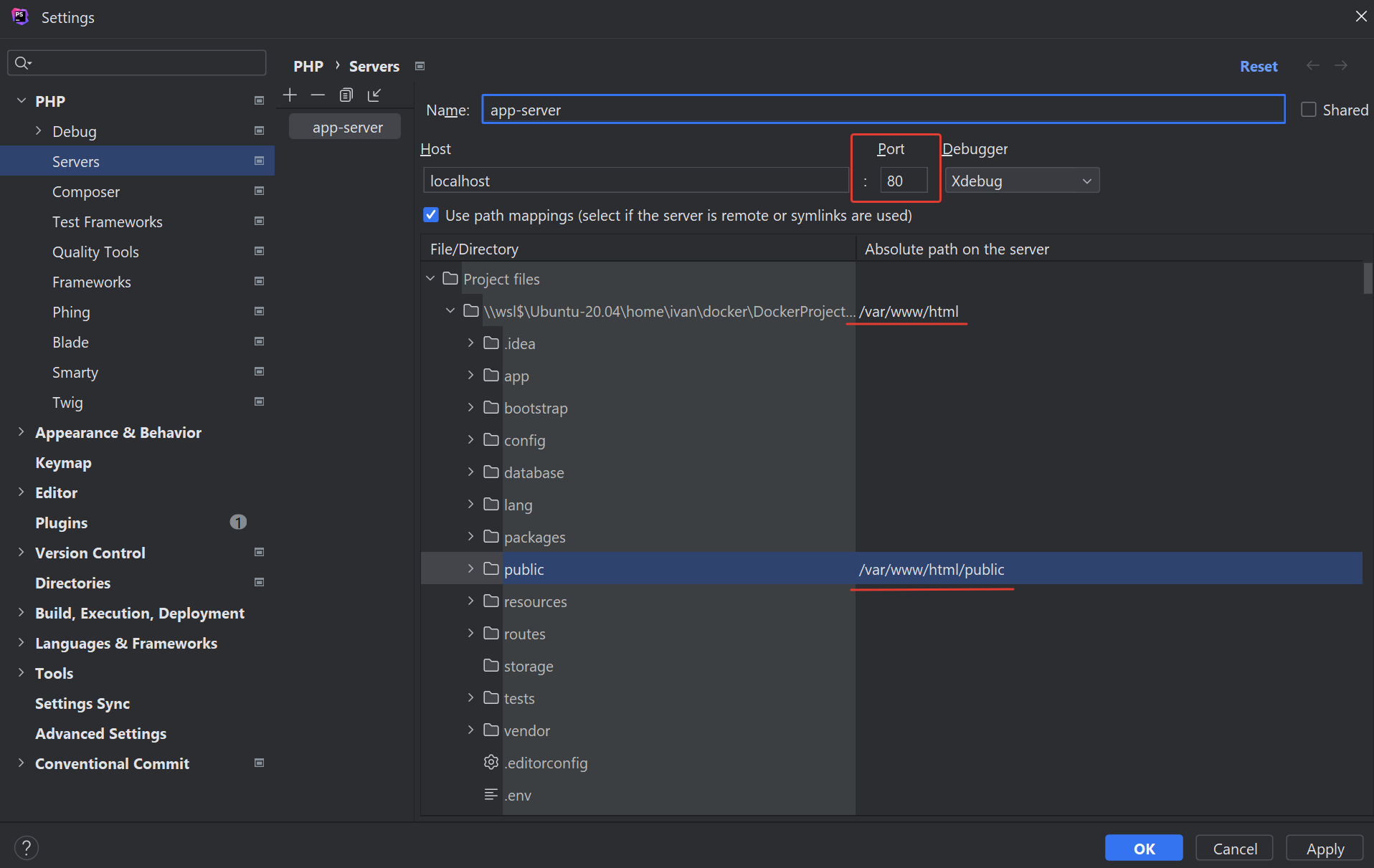Image resolution: width=1374 pixels, height=868 pixels.
Task: Click the search magnifier icon in settings
Action: tap(22, 63)
